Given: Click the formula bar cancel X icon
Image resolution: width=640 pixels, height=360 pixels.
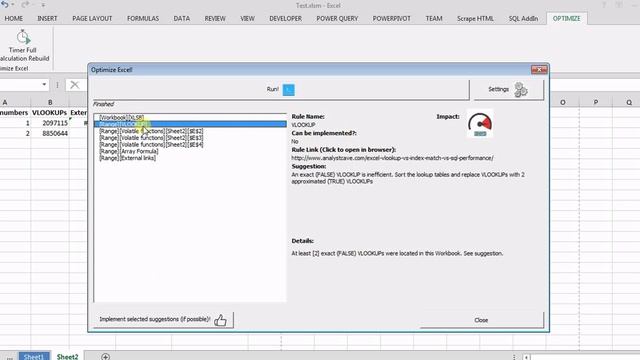Looking at the screenshot, I should [x=75, y=85].
